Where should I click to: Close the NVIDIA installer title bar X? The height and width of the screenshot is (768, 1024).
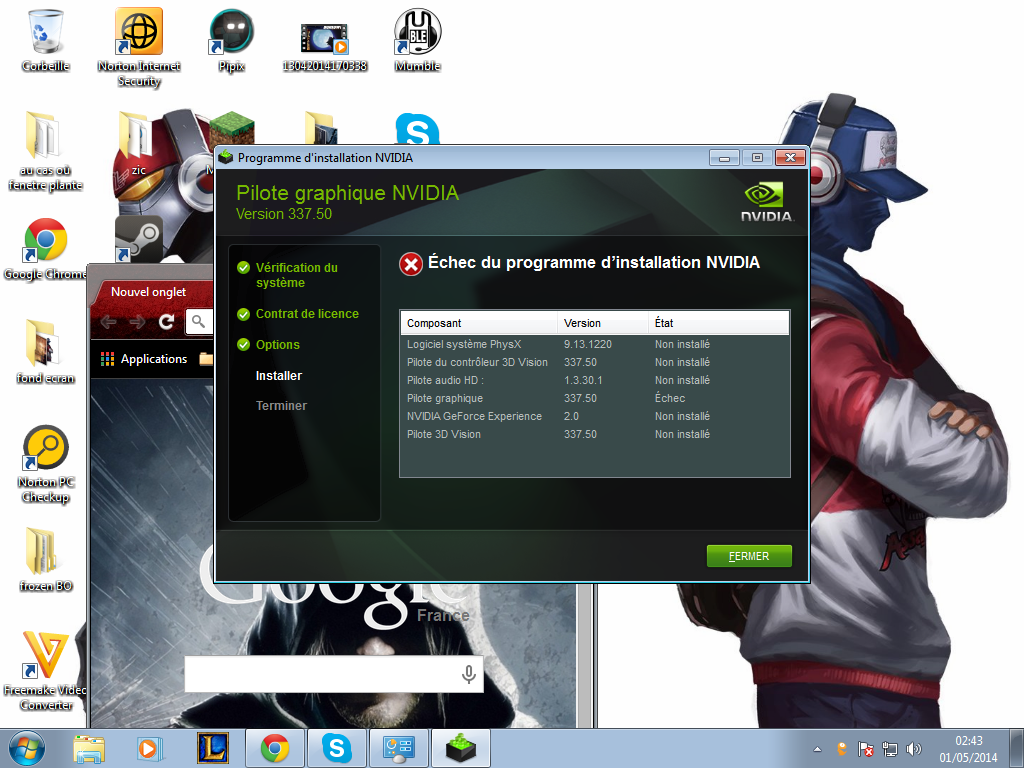tap(790, 158)
